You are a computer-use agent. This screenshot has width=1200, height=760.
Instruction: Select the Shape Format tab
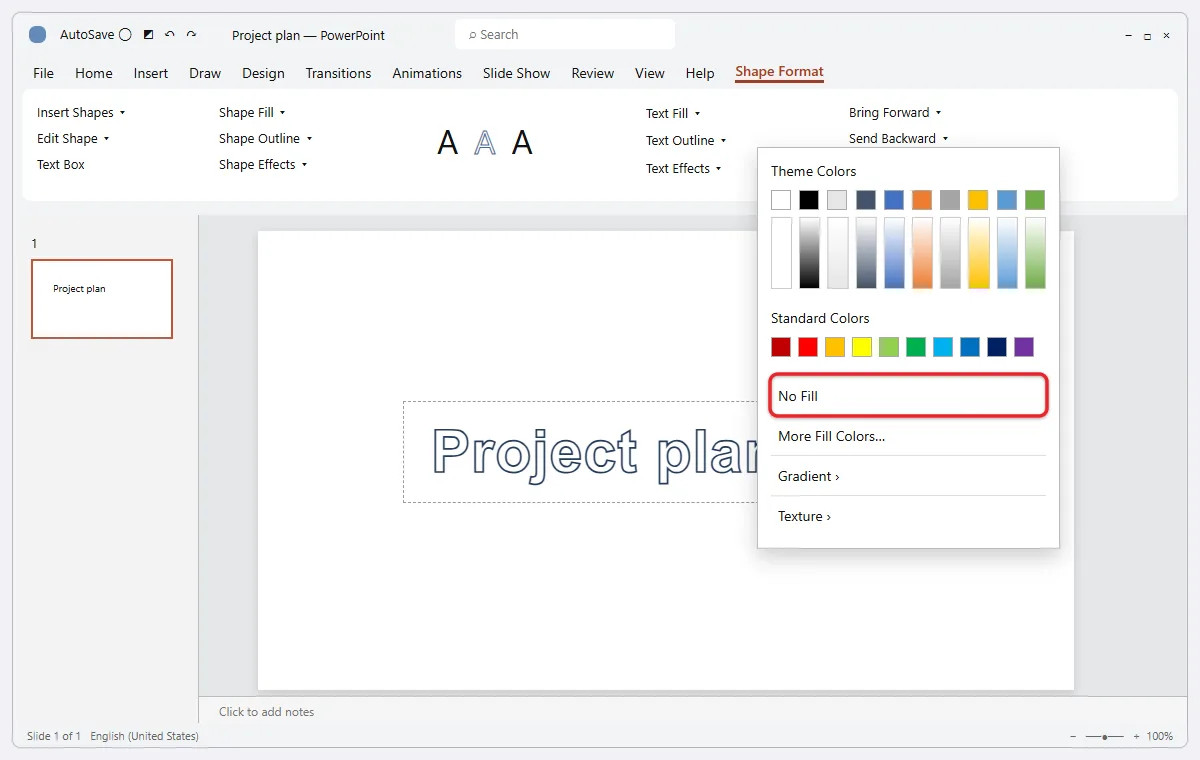point(779,72)
